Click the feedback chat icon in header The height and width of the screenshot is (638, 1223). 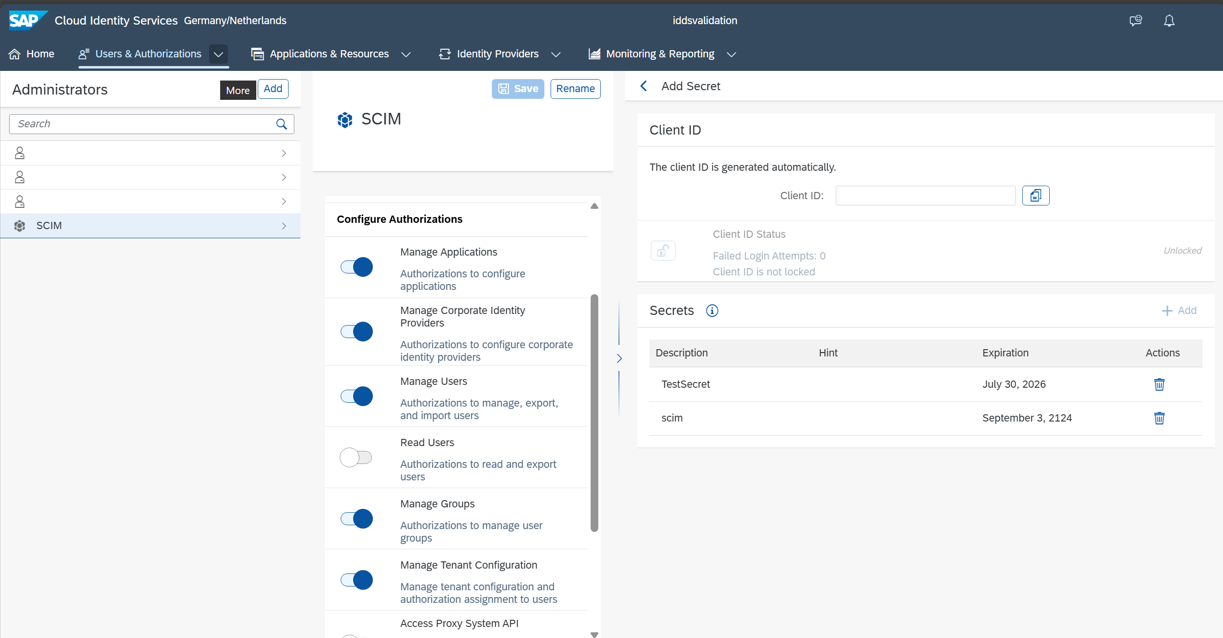pyautogui.click(x=1135, y=20)
